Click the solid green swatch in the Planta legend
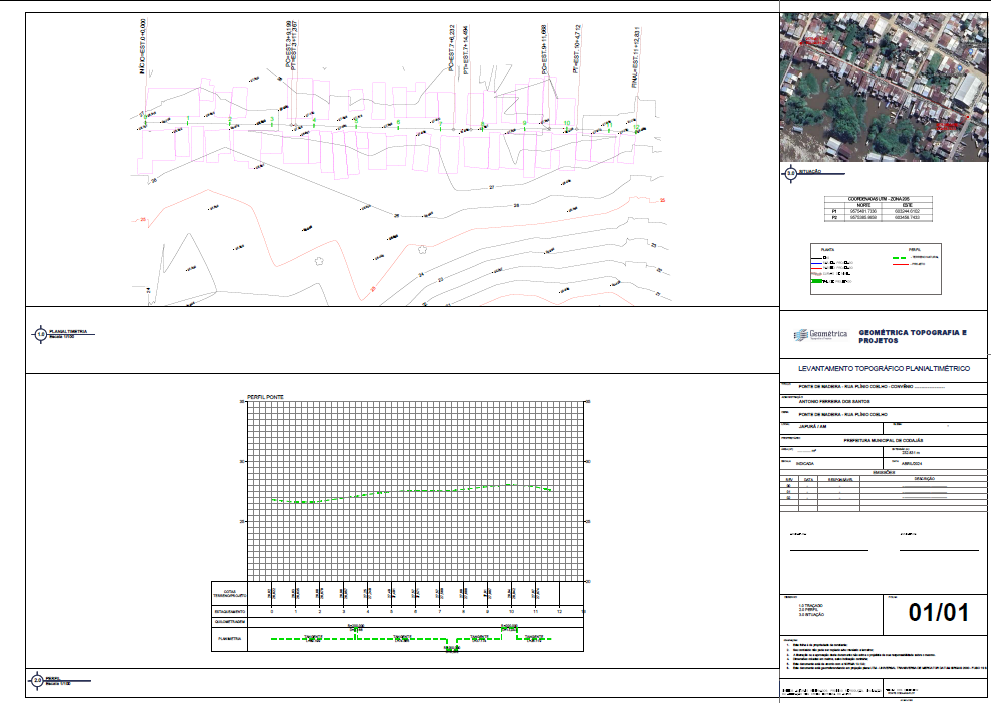Viewport: 991px width, 703px height. (817, 281)
